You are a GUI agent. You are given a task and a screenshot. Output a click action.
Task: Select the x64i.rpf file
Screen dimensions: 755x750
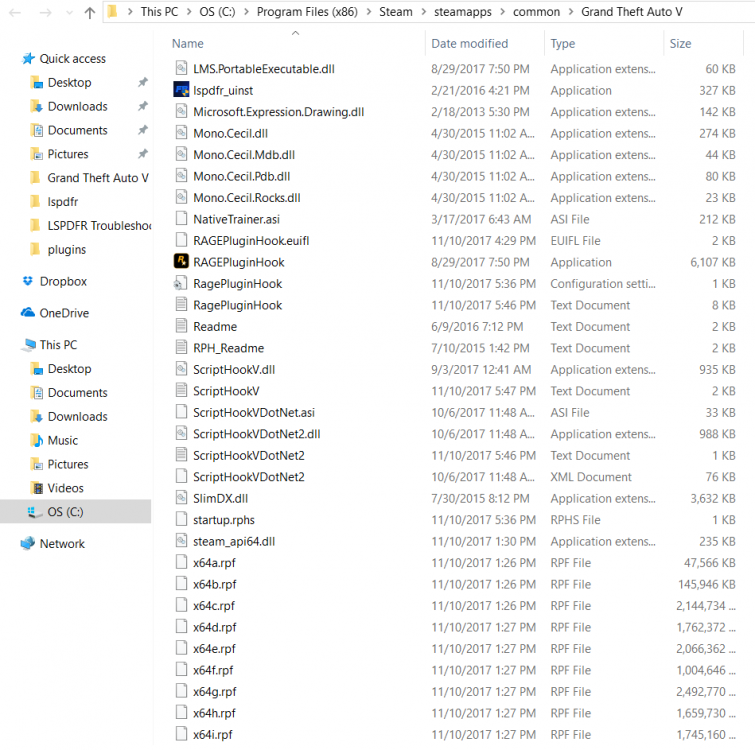212,734
